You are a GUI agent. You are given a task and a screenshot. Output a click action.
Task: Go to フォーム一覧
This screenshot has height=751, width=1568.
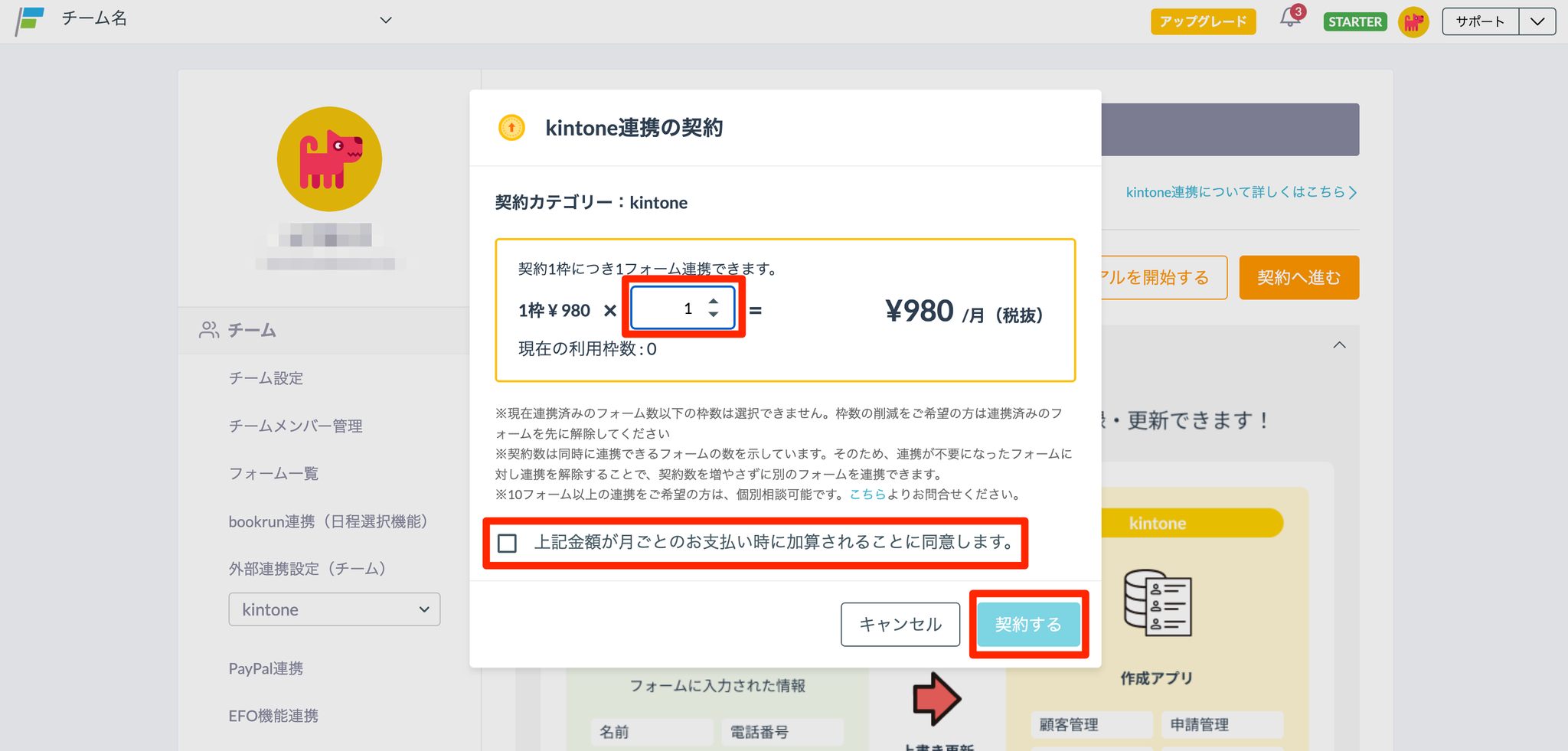point(273,473)
